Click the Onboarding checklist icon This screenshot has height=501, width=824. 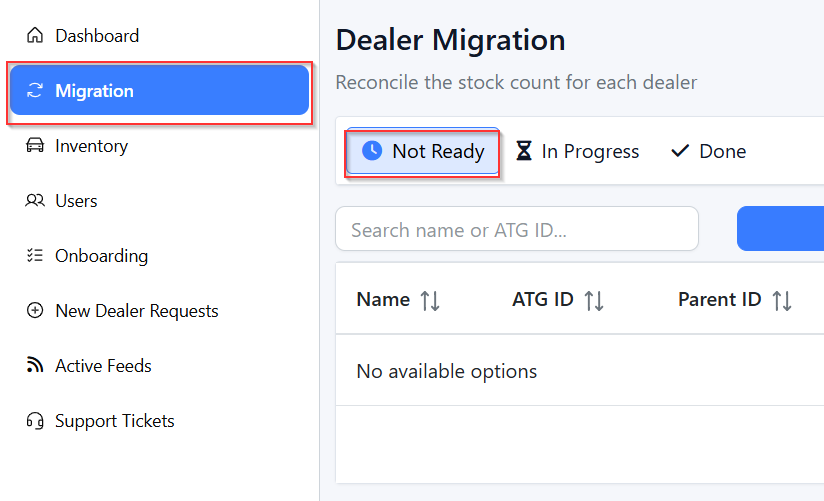point(35,256)
